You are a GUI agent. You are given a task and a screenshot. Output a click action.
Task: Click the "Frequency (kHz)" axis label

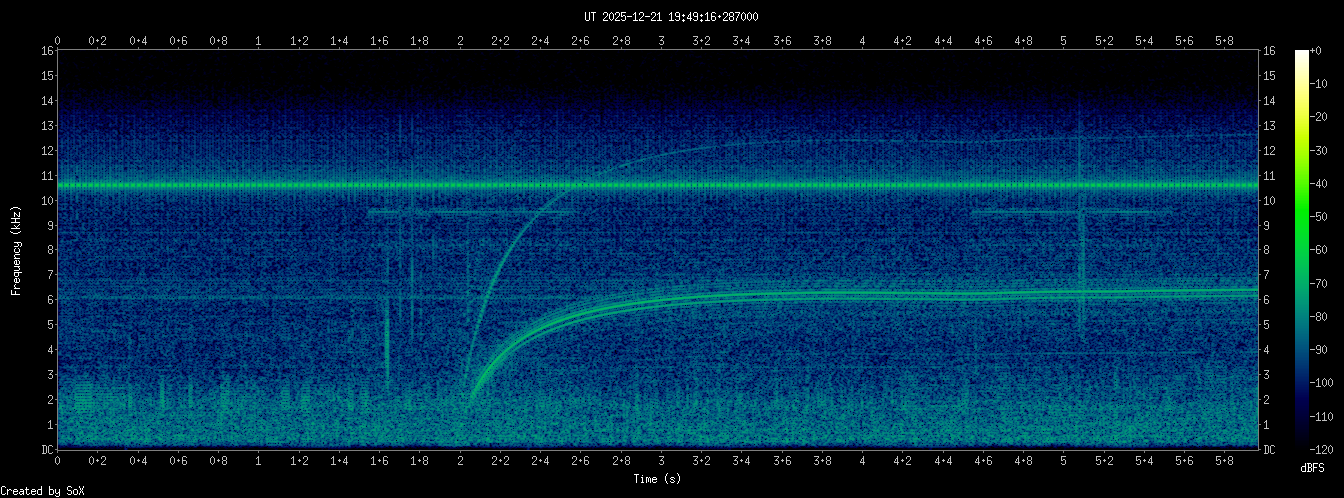click(17, 250)
